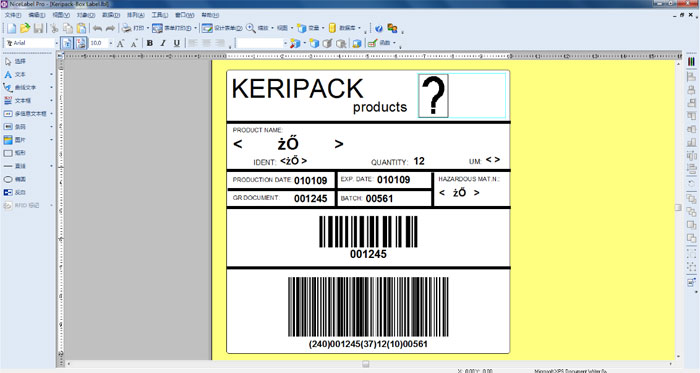Print the label with the printer button
Viewport: 700px width, 373px height.
click(133, 28)
